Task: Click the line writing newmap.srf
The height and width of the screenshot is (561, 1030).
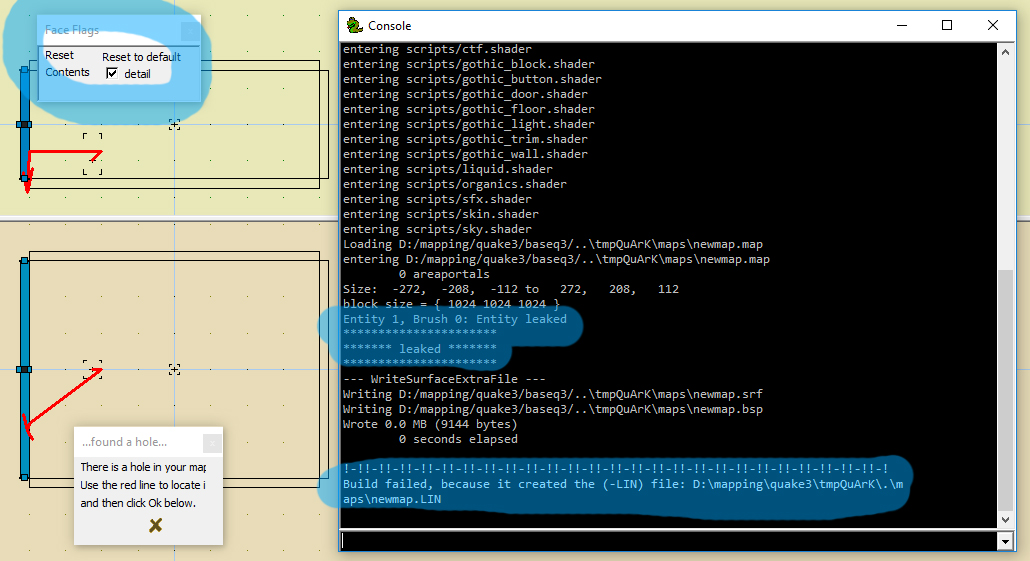Action: click(552, 394)
